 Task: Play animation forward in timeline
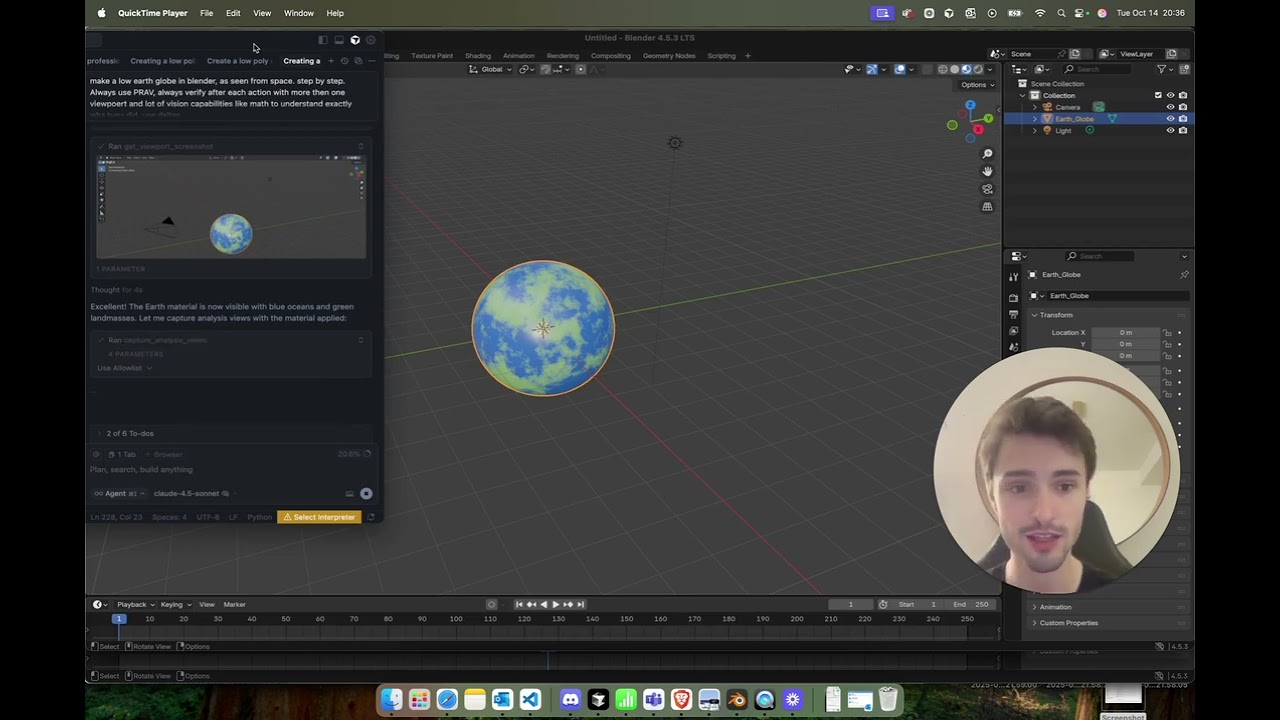pyautogui.click(x=556, y=604)
